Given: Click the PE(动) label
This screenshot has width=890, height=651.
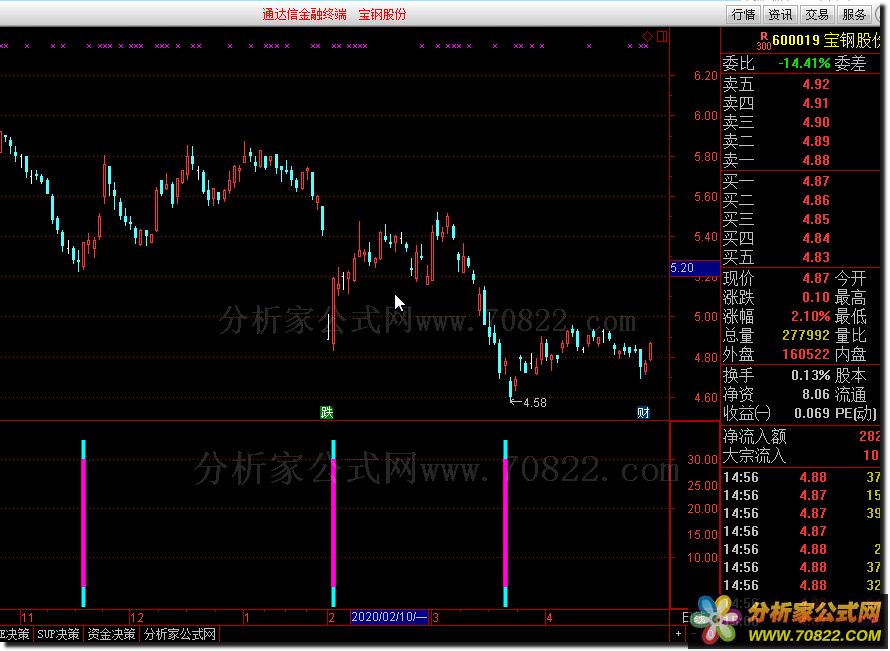Looking at the screenshot, I should coord(856,413).
